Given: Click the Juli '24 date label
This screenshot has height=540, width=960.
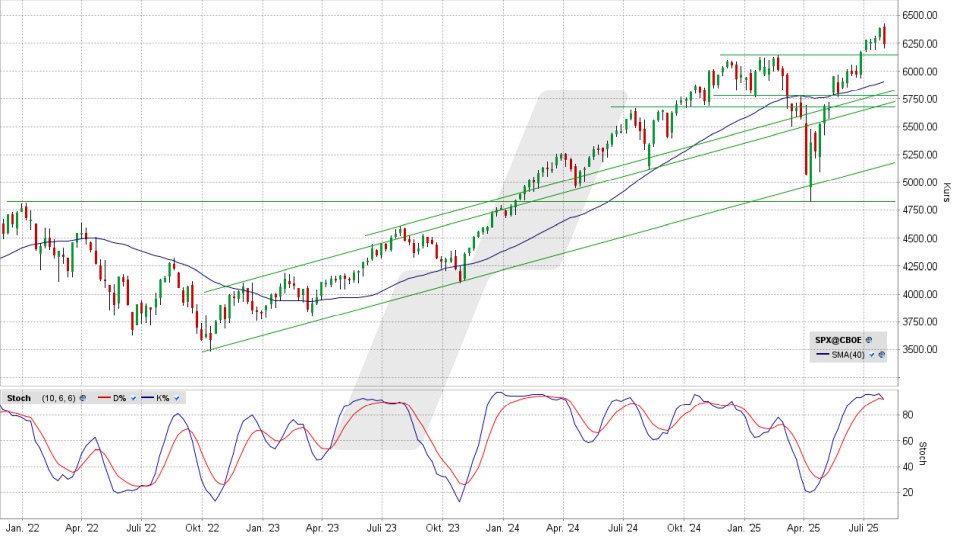Looking at the screenshot, I should point(623,528).
